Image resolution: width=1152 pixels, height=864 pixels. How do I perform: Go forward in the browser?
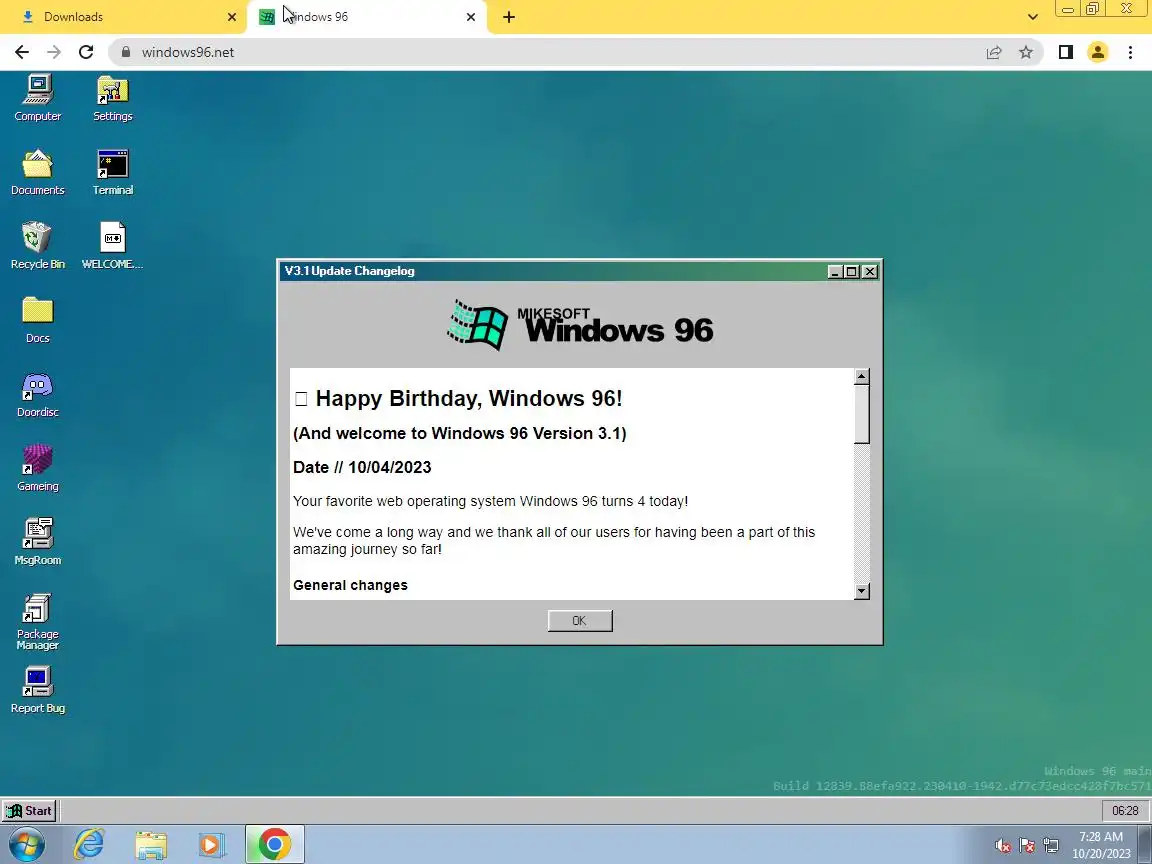tap(54, 52)
